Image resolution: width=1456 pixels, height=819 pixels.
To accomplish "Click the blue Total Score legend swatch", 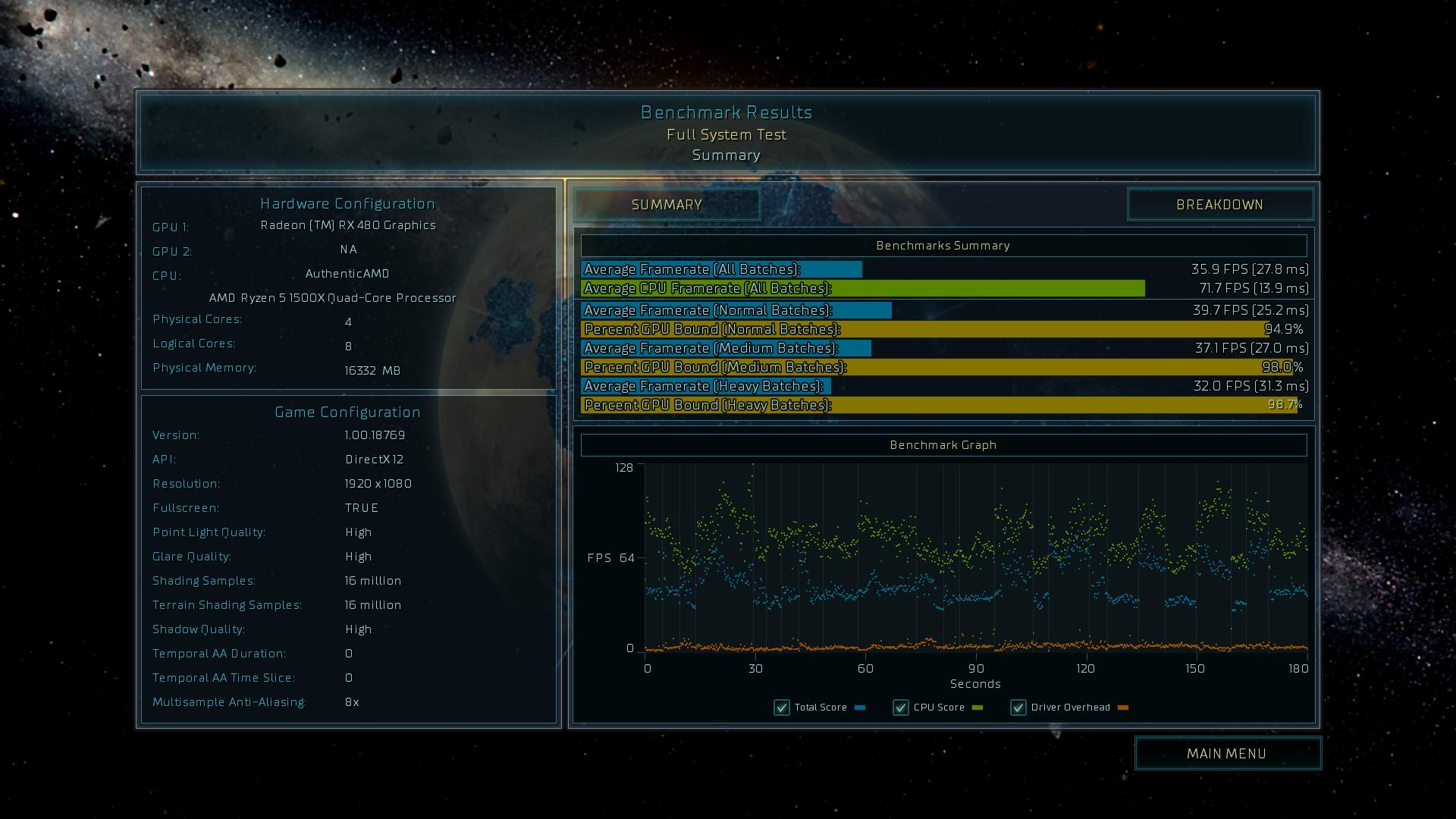I will click(860, 708).
